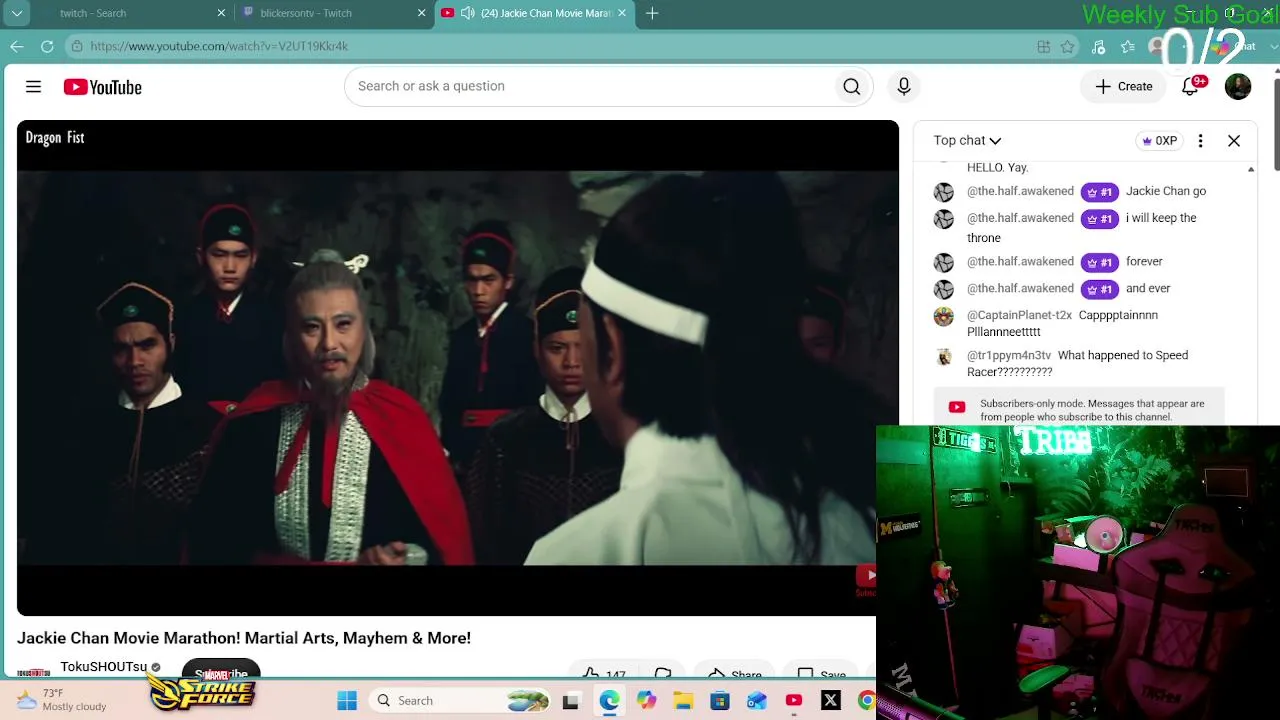This screenshot has height=720, width=1280.
Task: Open the X app on the taskbar
Action: click(830, 701)
